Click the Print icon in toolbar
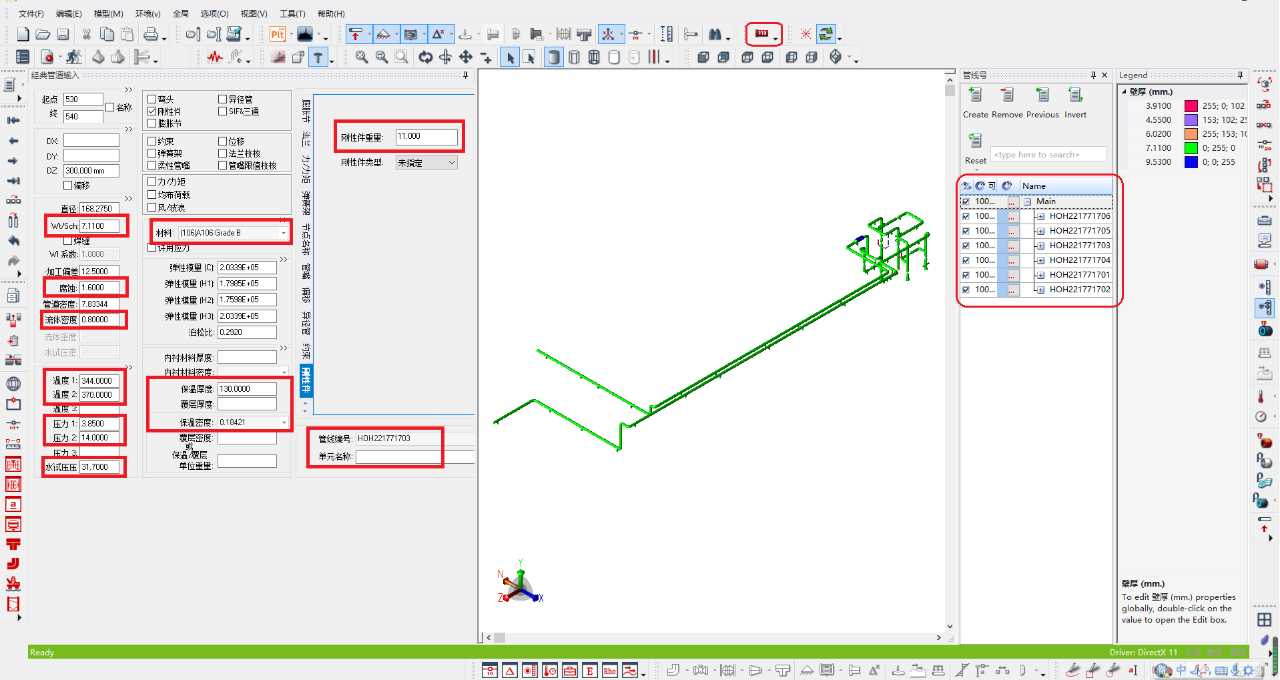This screenshot has width=1280, height=680. pos(149,34)
